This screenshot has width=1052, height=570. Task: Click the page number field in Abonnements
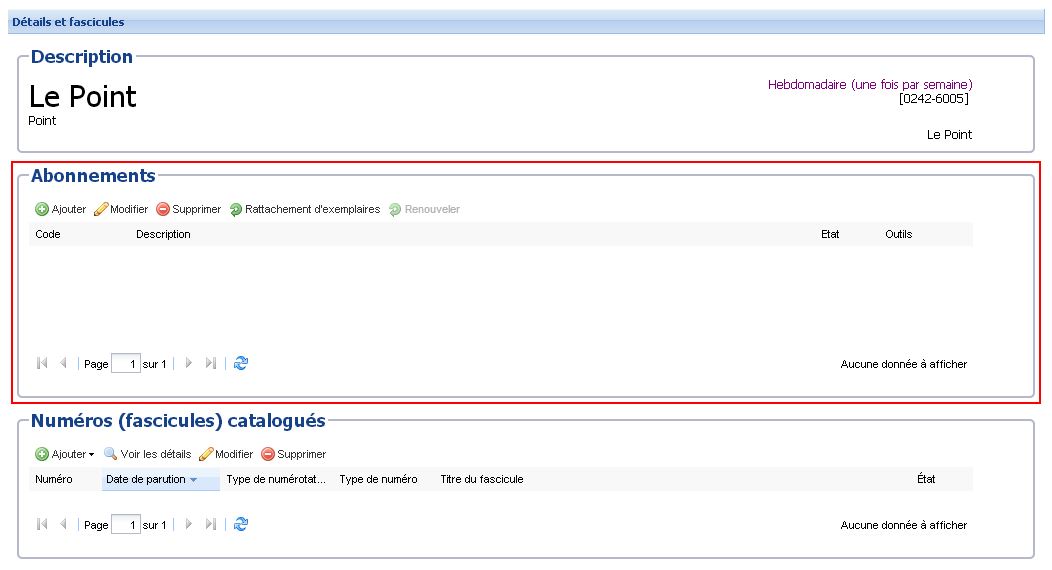pos(125,363)
